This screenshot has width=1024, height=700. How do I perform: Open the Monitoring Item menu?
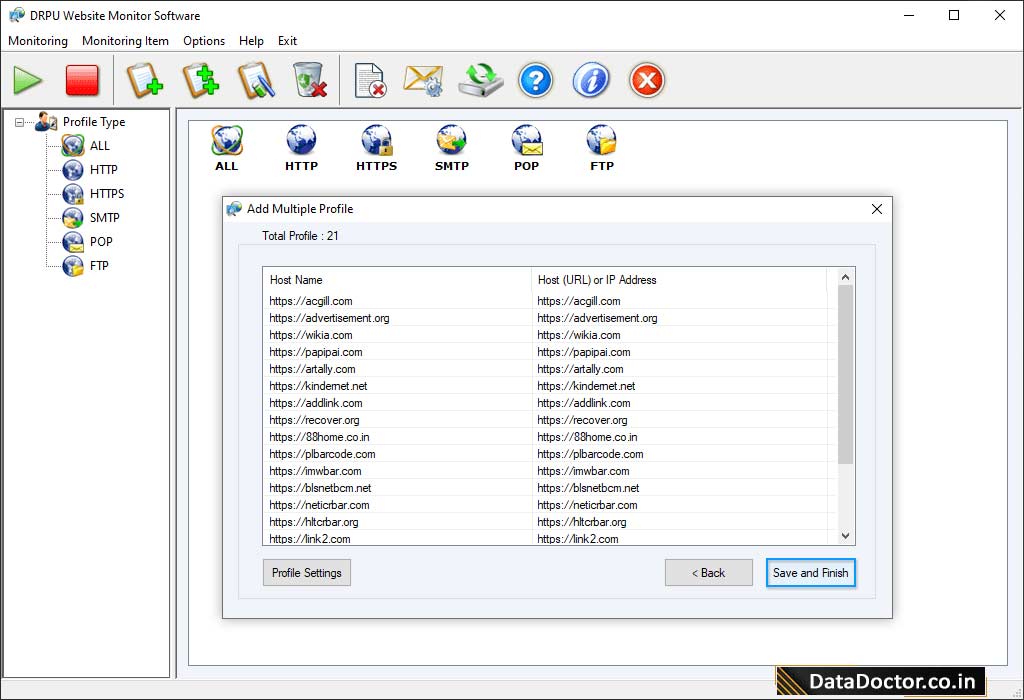(125, 40)
